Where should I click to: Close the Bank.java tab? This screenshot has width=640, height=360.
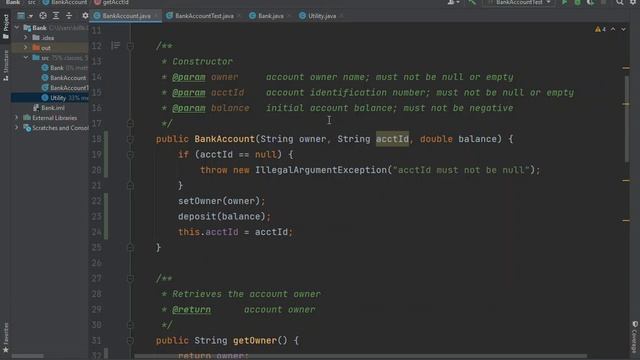tap(289, 16)
